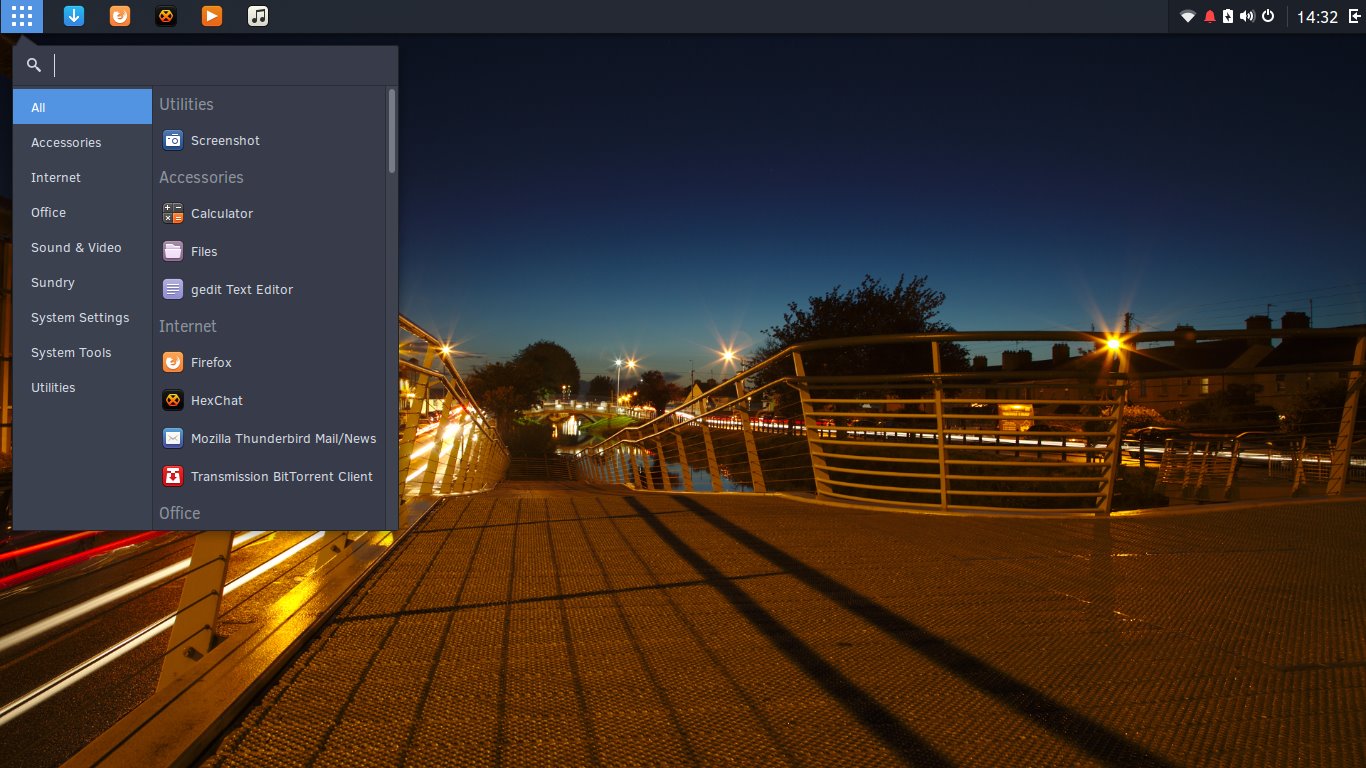Select the Accessories category
Image resolution: width=1366 pixels, height=768 pixels.
pos(66,143)
